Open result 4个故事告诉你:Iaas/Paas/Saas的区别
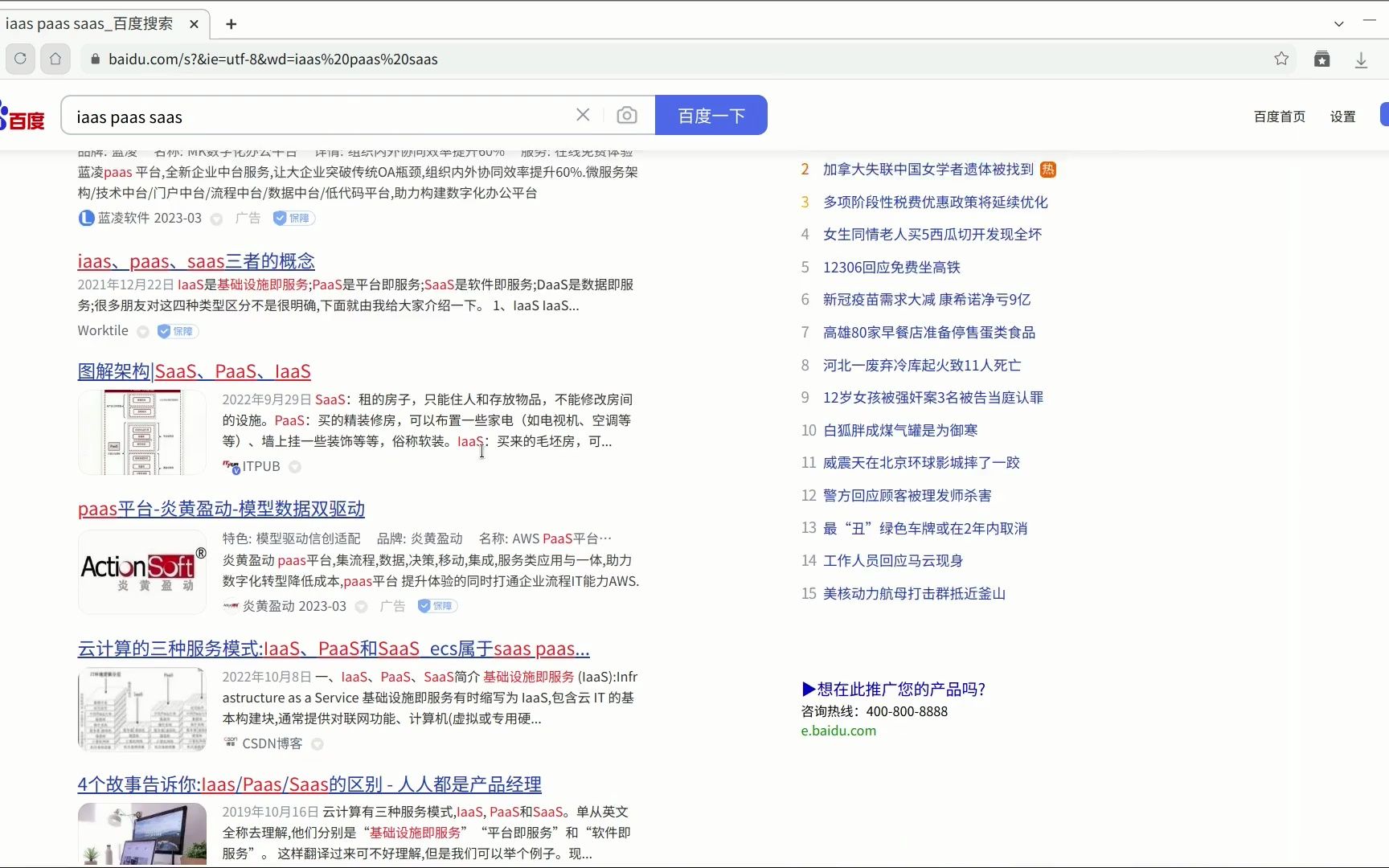This screenshot has height=868, width=1389. pos(309,784)
